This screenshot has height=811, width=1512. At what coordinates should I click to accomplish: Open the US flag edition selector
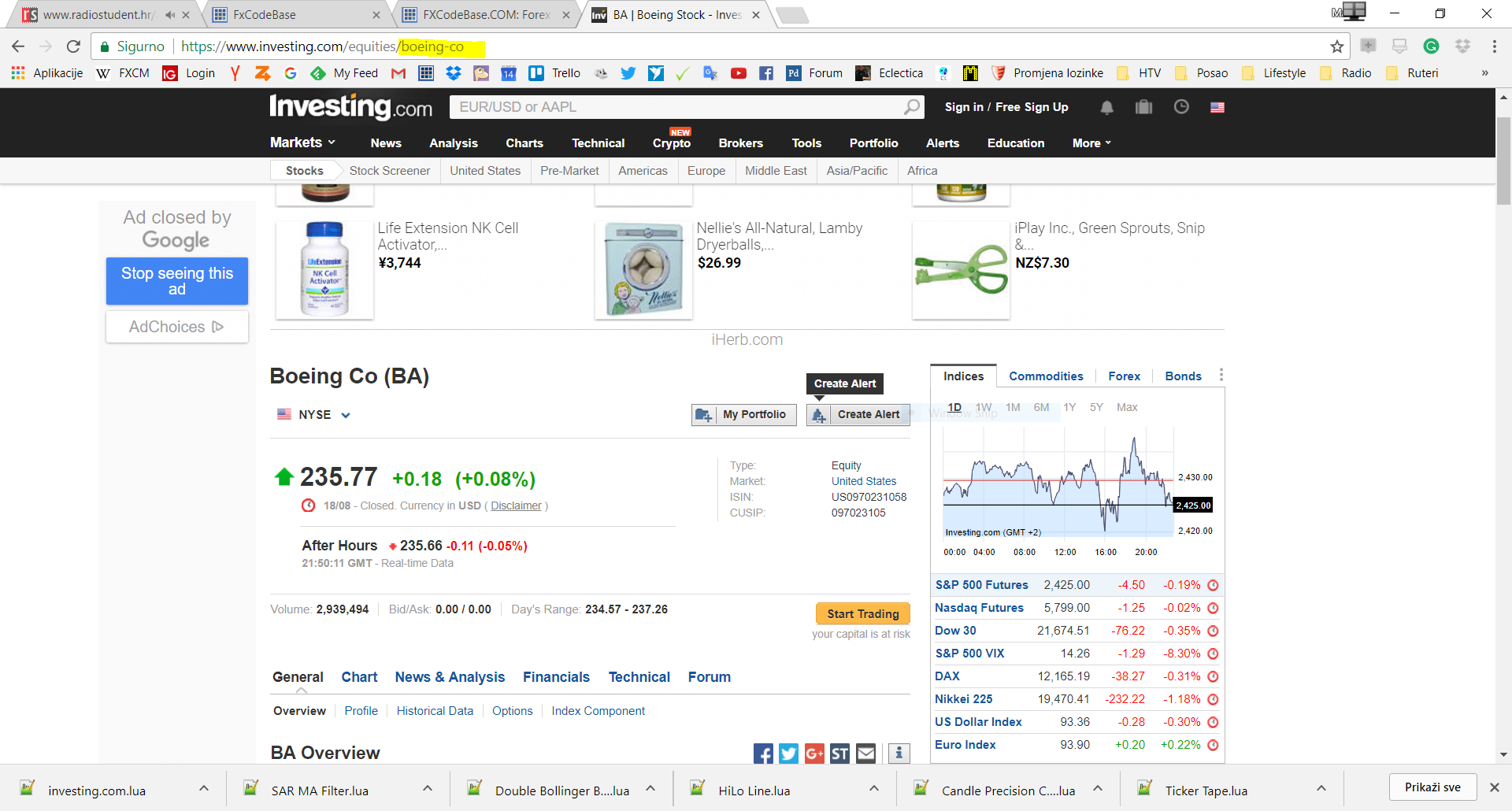(x=1217, y=107)
